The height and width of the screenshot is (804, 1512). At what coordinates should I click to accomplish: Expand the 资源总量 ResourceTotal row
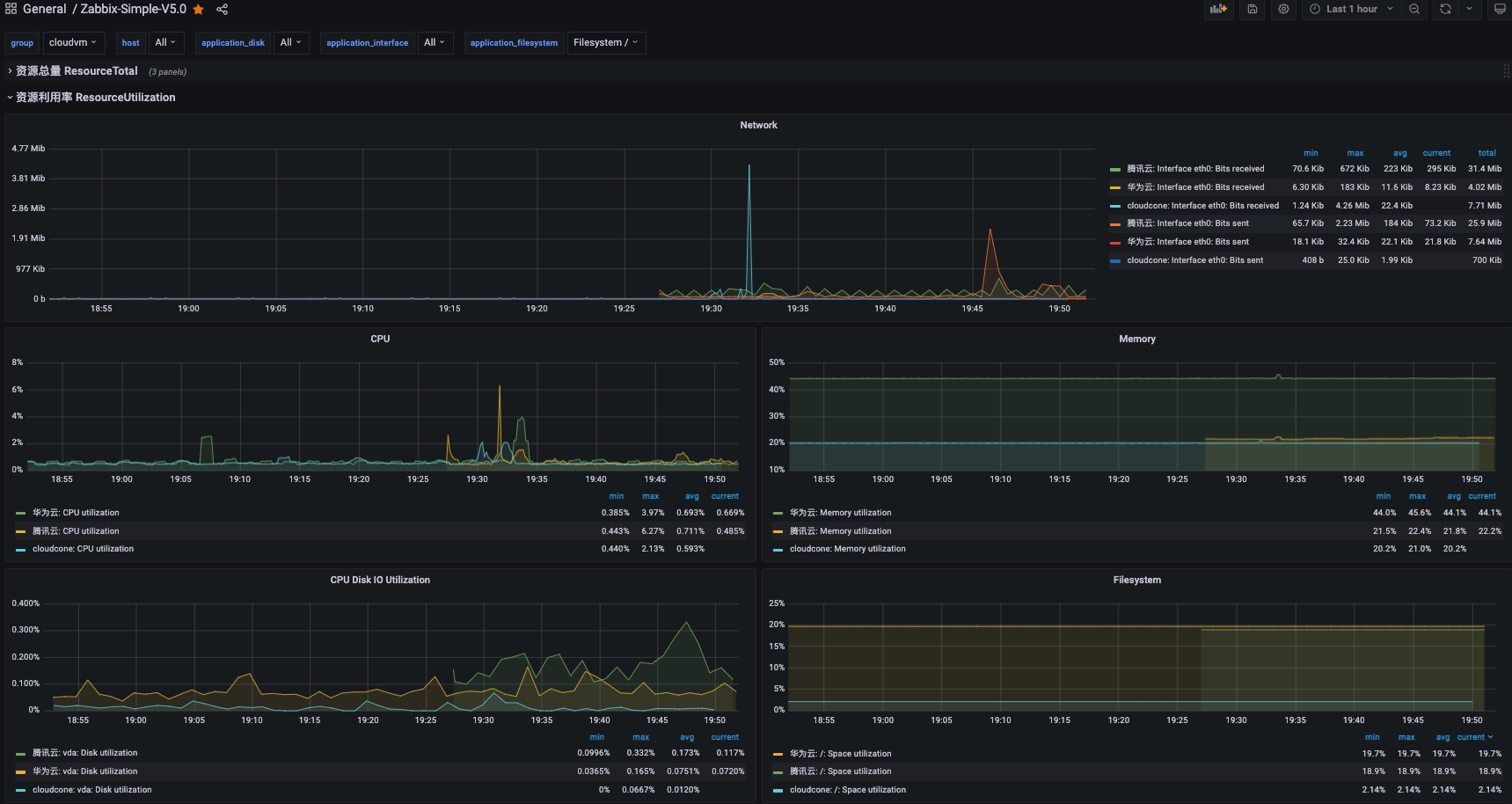coord(77,71)
